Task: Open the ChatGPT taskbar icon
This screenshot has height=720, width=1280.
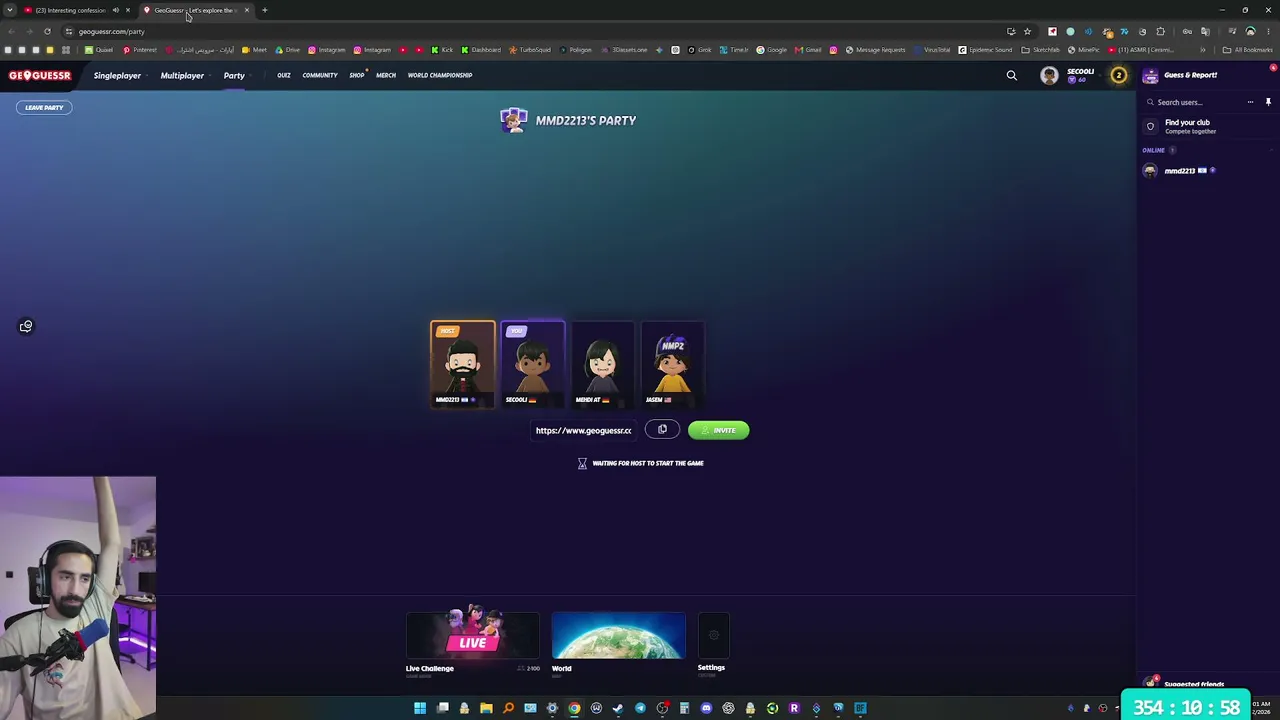Action: pos(728,708)
